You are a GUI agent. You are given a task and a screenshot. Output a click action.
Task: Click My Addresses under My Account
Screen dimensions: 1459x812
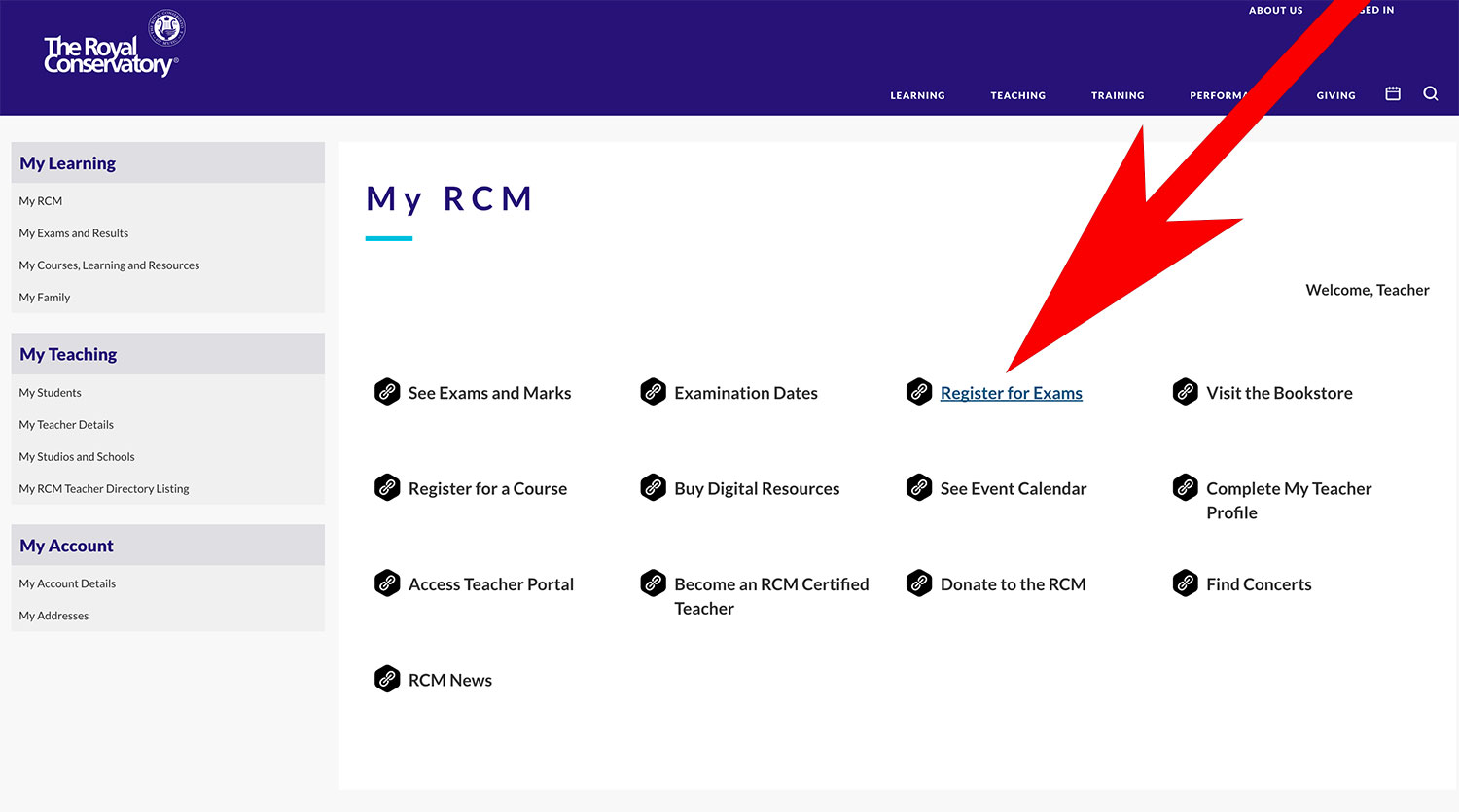pos(53,615)
